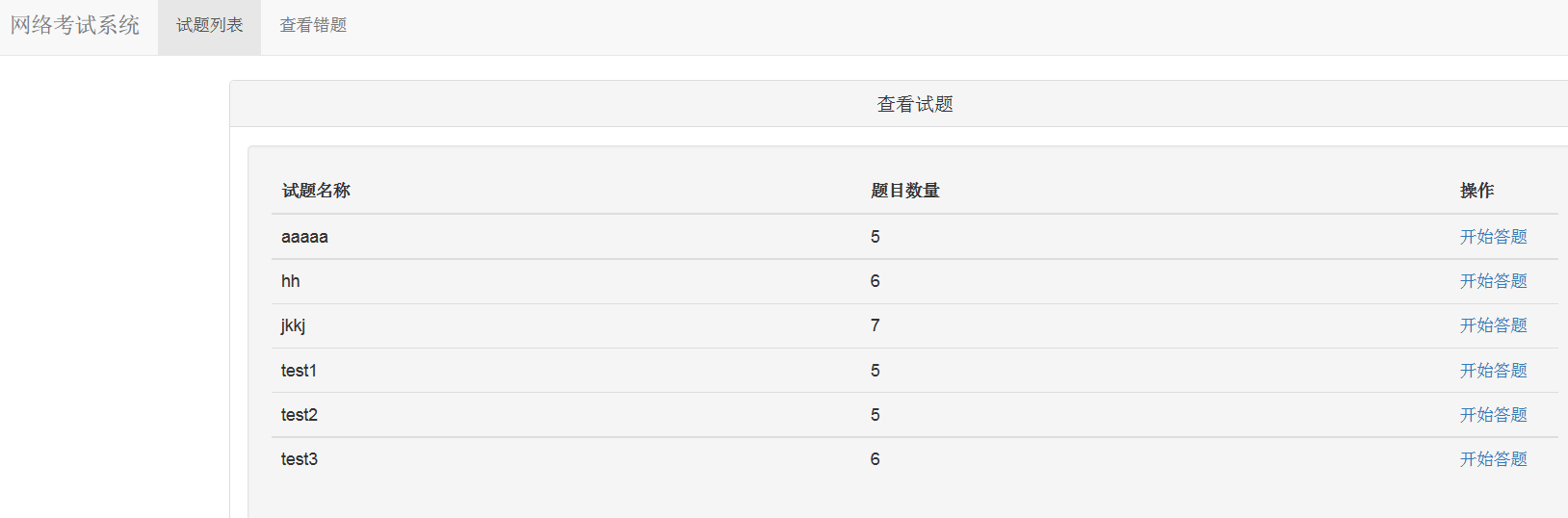Screen dimensions: 1568x518
Task: Start the test1 exam
Action: (1493, 371)
